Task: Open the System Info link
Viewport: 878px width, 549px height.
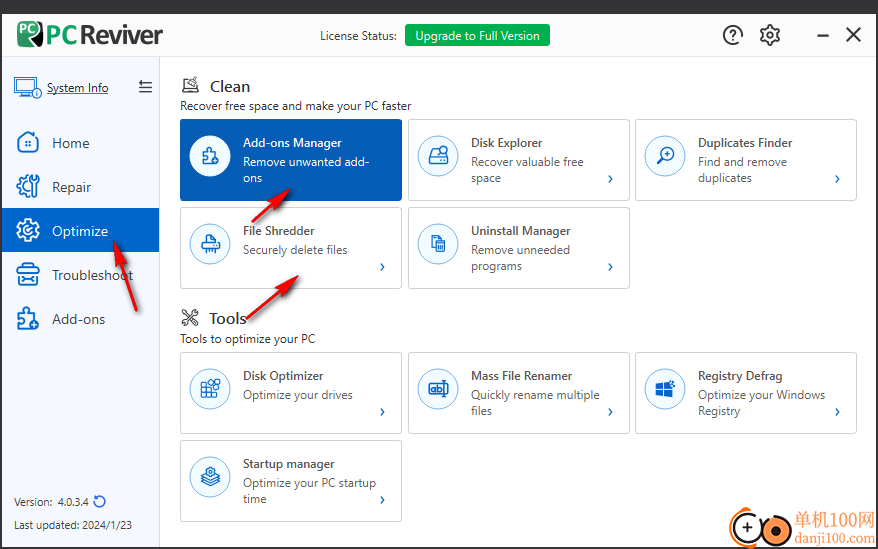Action: 77,88
